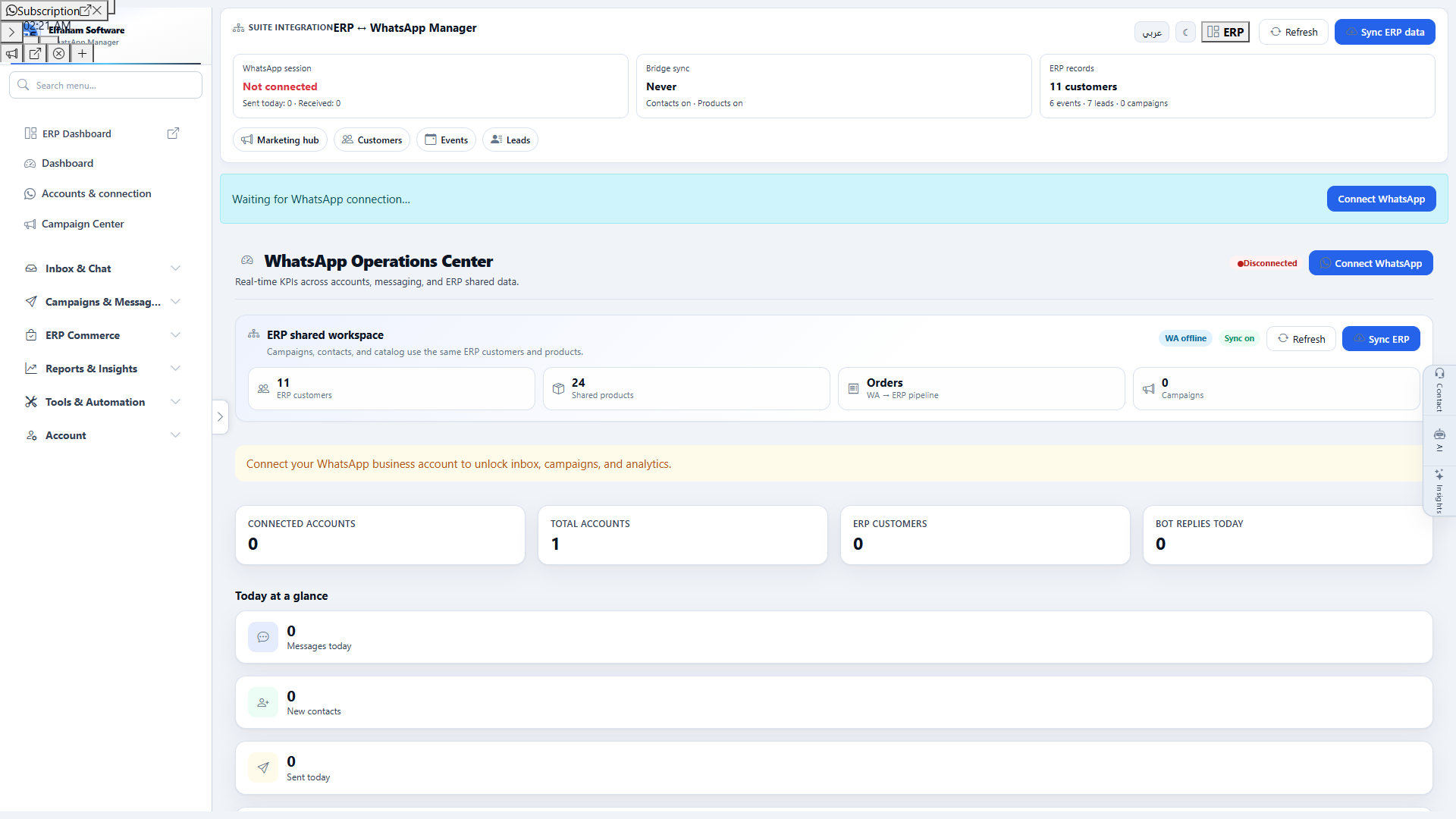Screen dimensions: 1456x819
Task: Open Accounts & connection in the sidebar
Action: point(102,193)
